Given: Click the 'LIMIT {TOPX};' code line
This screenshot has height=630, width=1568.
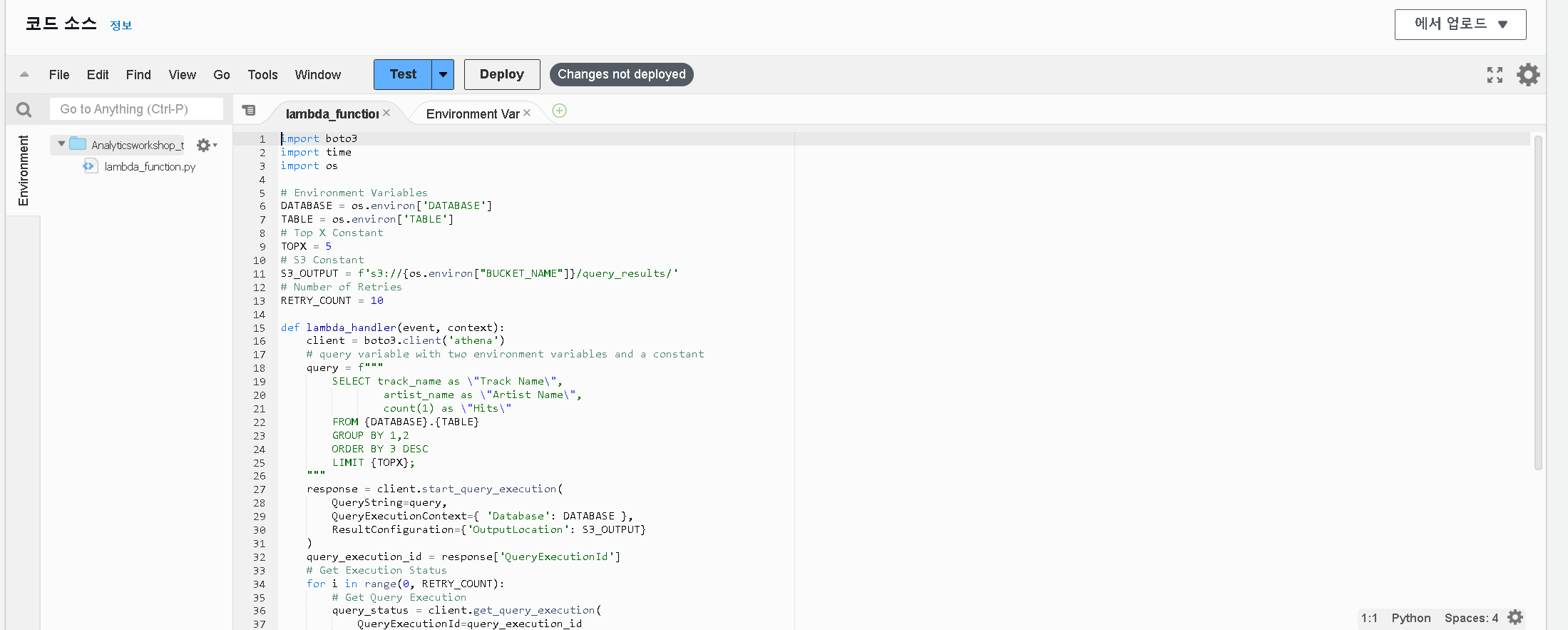Looking at the screenshot, I should [373, 462].
